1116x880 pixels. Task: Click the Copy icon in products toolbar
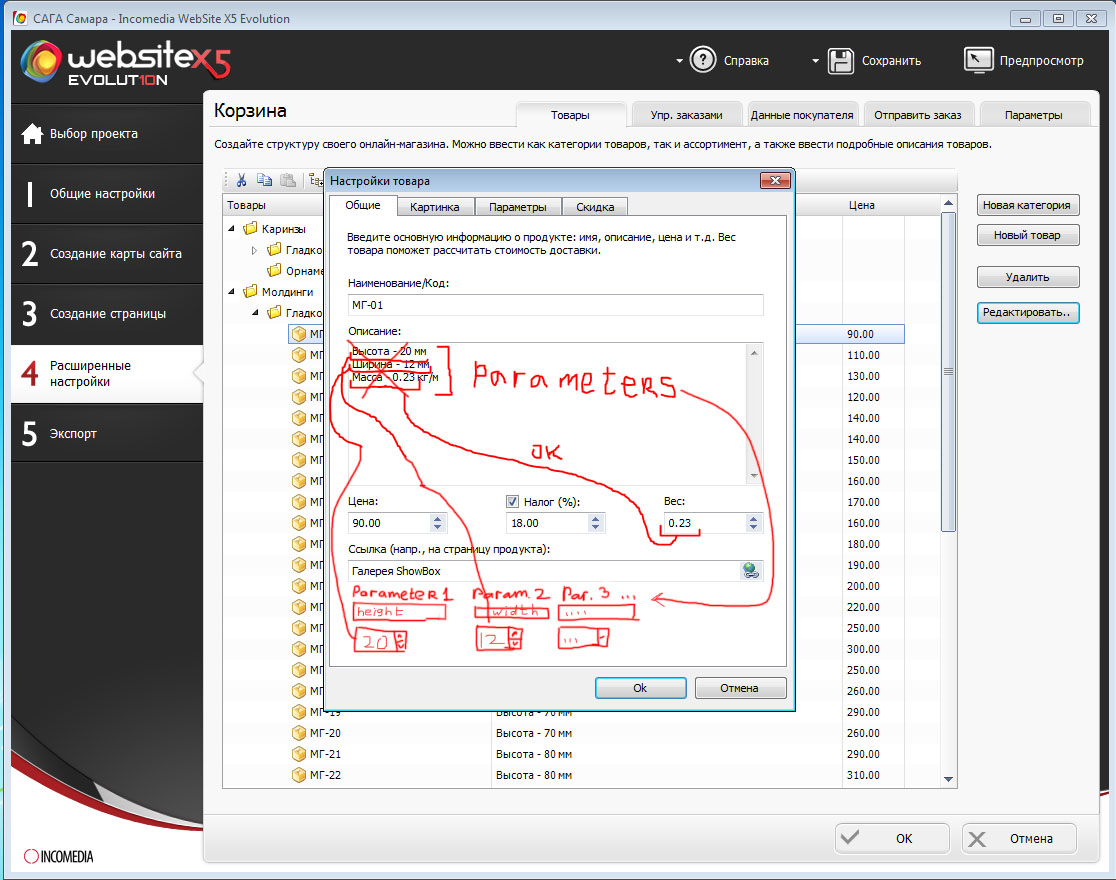pyautogui.click(x=264, y=180)
